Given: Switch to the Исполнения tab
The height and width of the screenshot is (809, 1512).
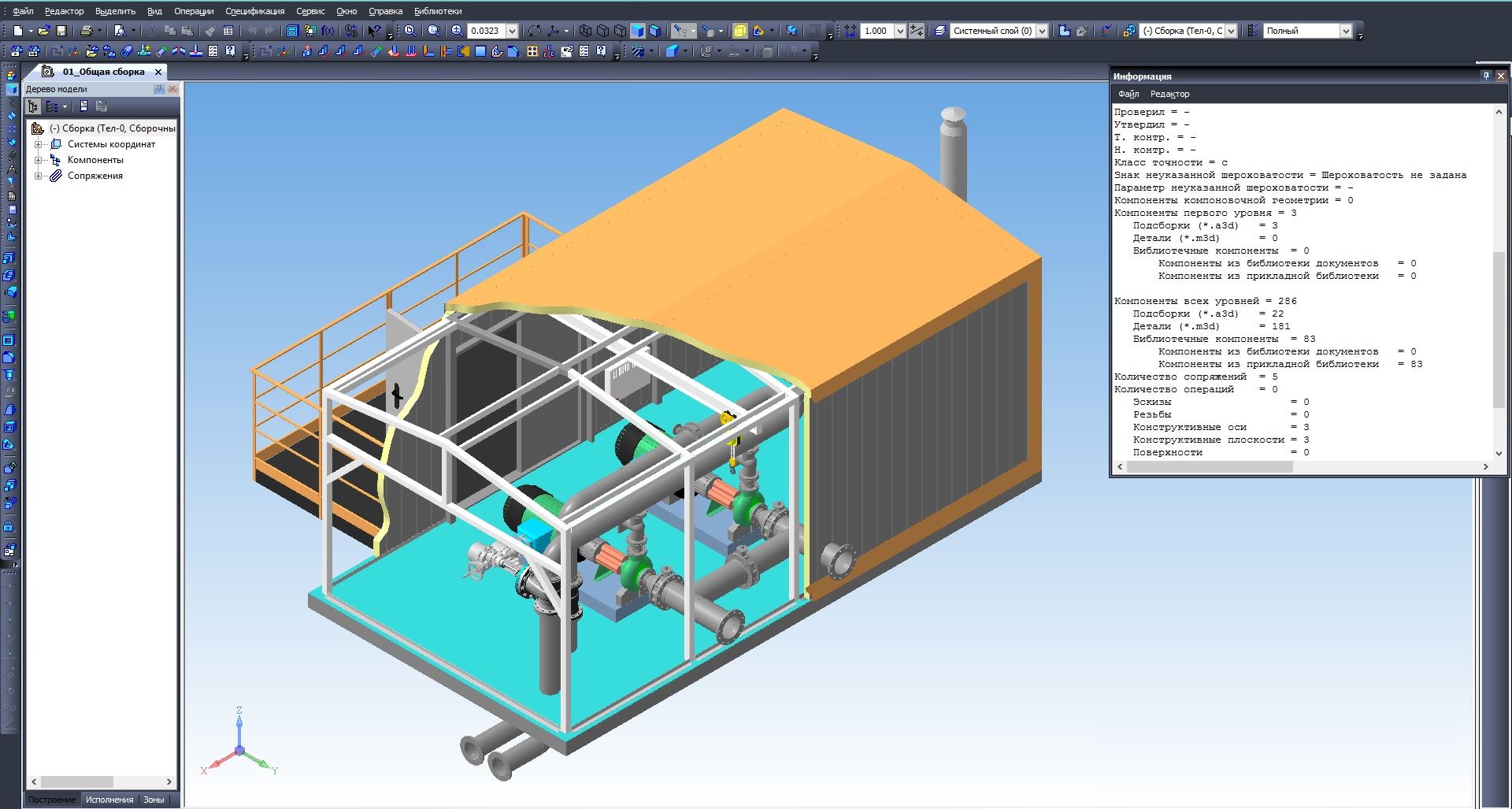Looking at the screenshot, I should (x=109, y=800).
